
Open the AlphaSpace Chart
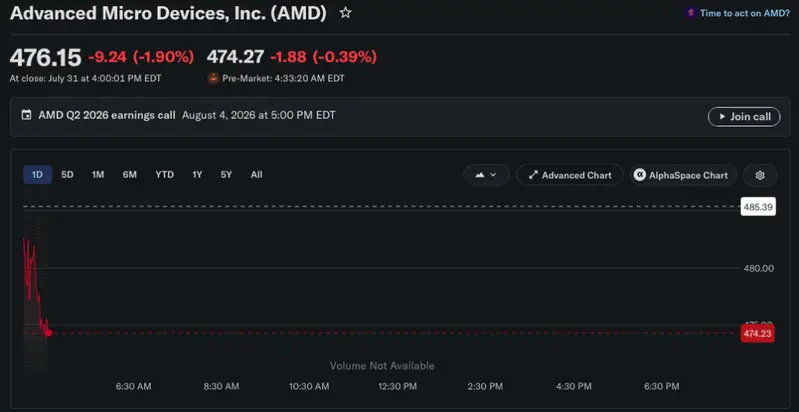(683, 175)
